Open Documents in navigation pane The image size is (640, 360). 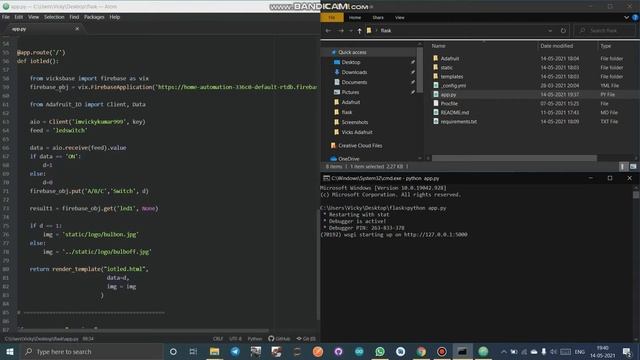tap(354, 82)
